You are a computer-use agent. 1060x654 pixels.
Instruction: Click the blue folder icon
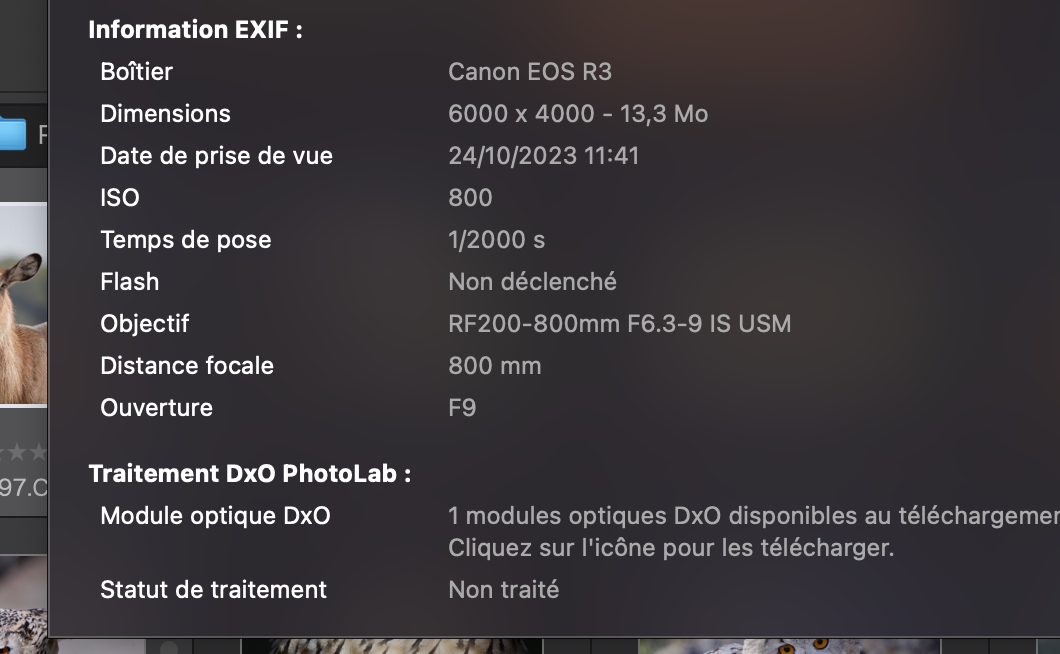pos(13,133)
